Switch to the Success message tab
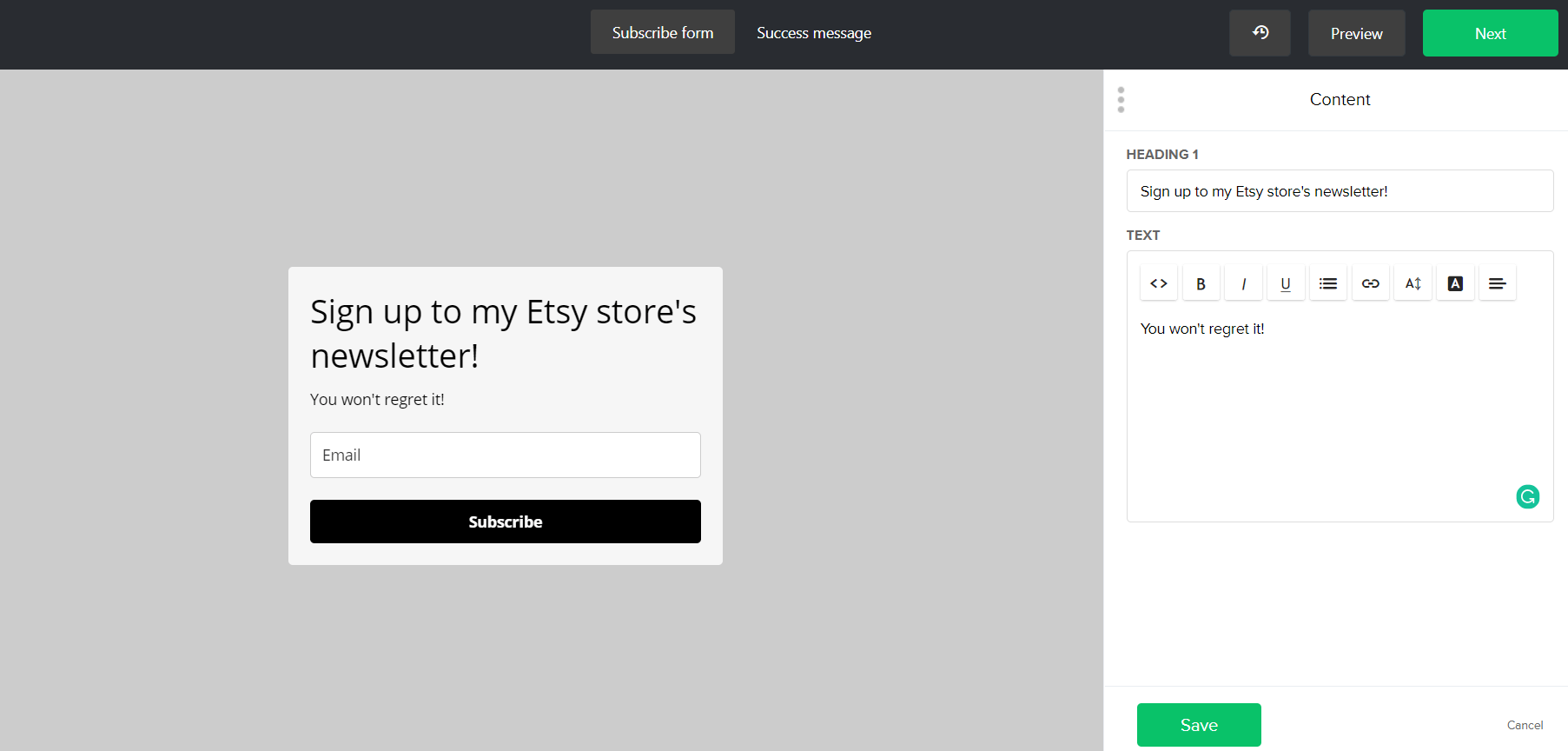This screenshot has height=751, width=1568. click(x=814, y=32)
